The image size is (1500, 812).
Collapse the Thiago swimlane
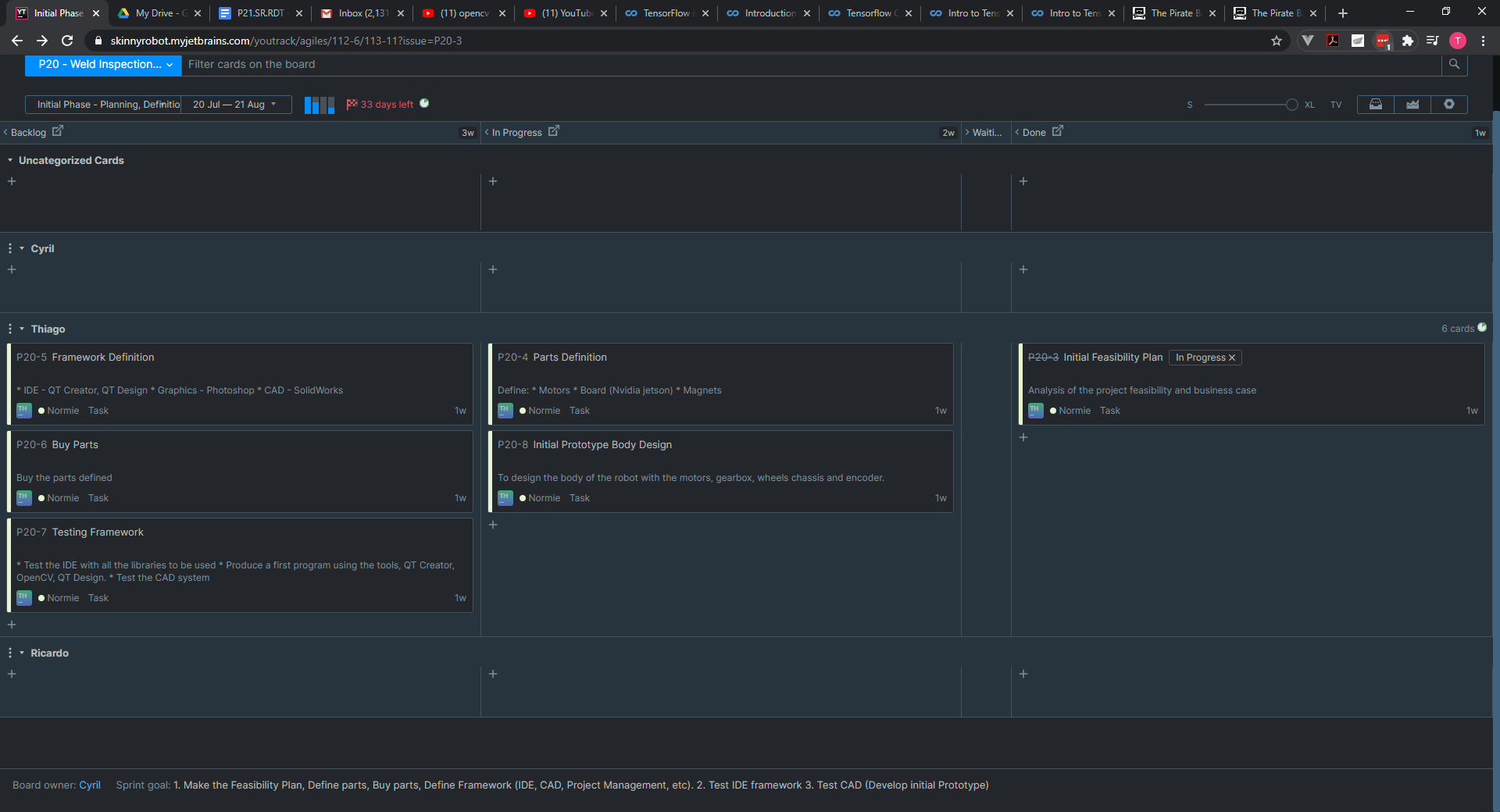click(x=22, y=329)
